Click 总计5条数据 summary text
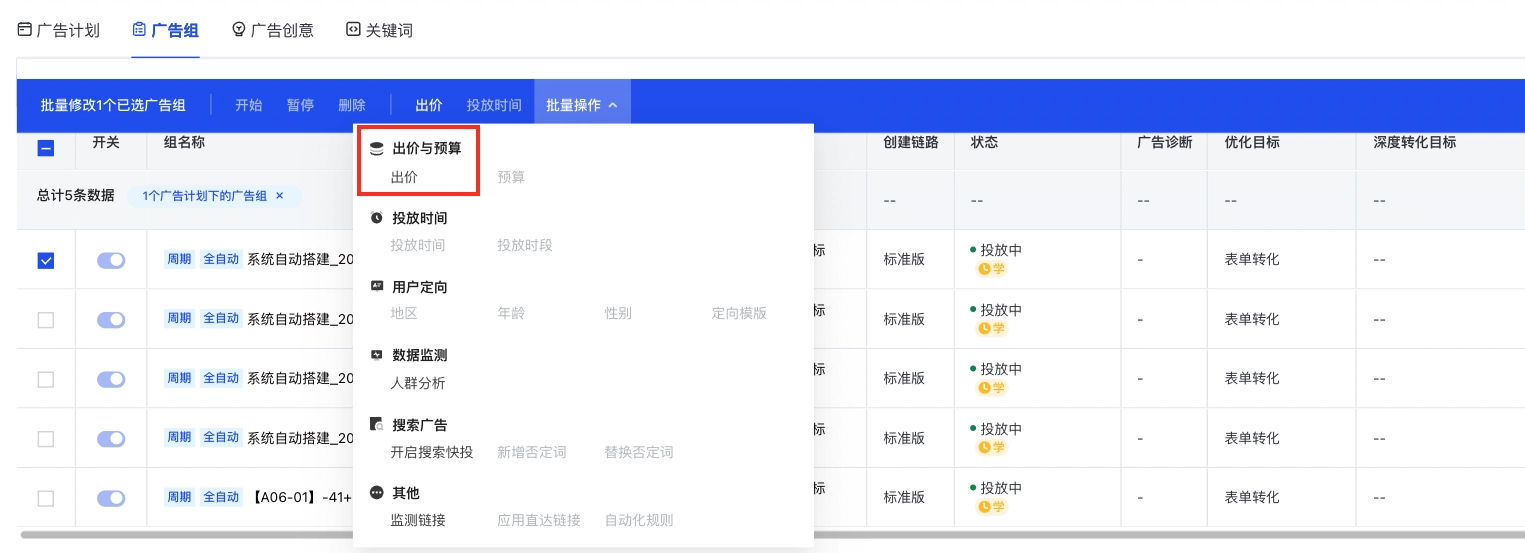 (x=76, y=195)
